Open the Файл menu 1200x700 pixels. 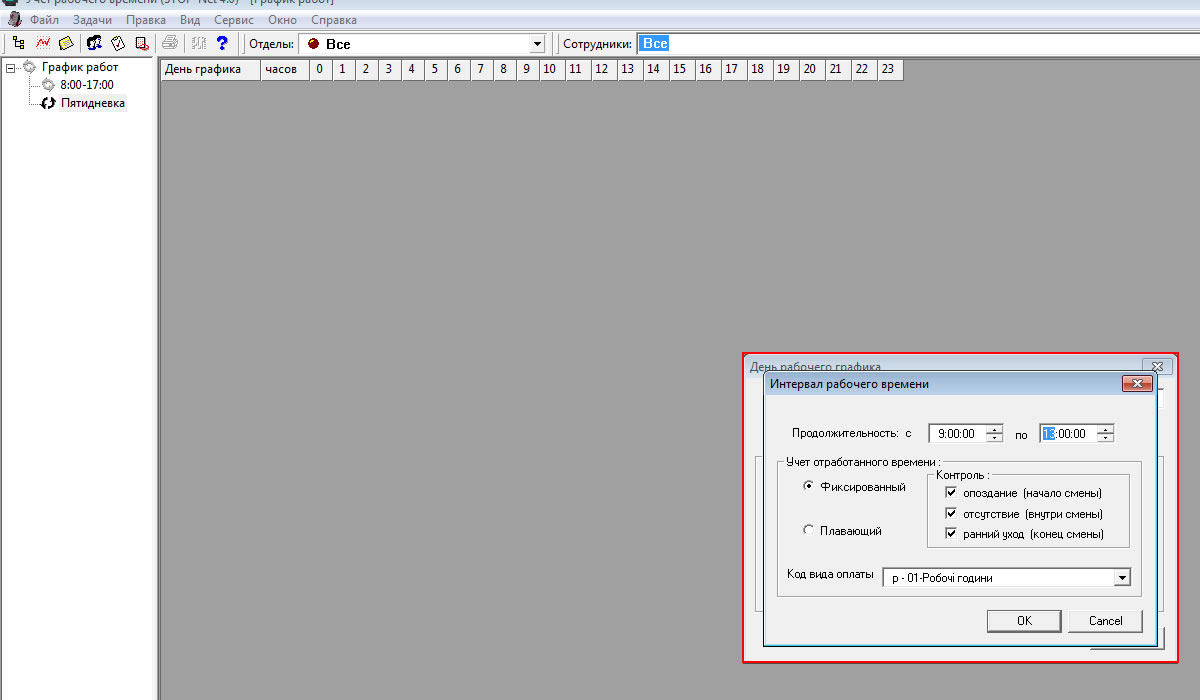(44, 20)
